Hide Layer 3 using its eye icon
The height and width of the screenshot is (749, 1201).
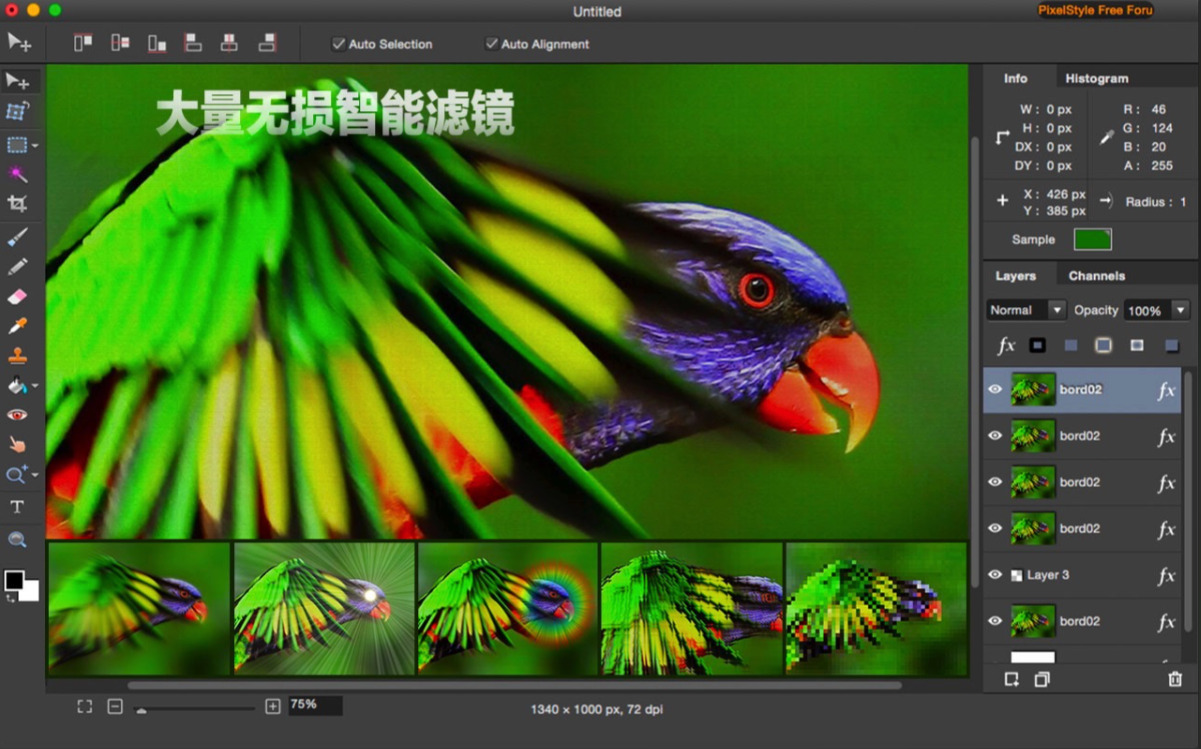[x=995, y=575]
